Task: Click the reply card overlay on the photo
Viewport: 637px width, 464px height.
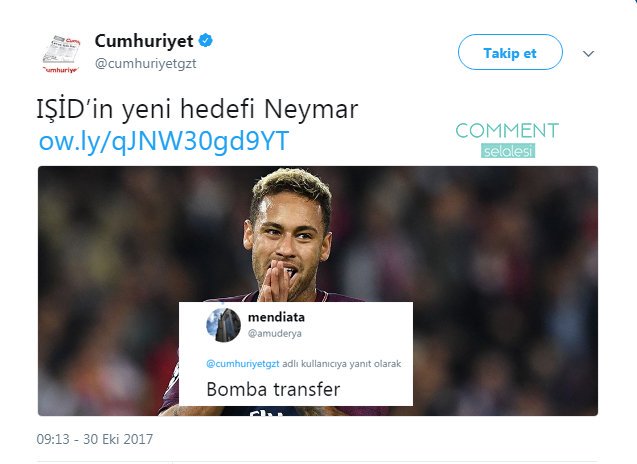Action: pyautogui.click(x=296, y=353)
